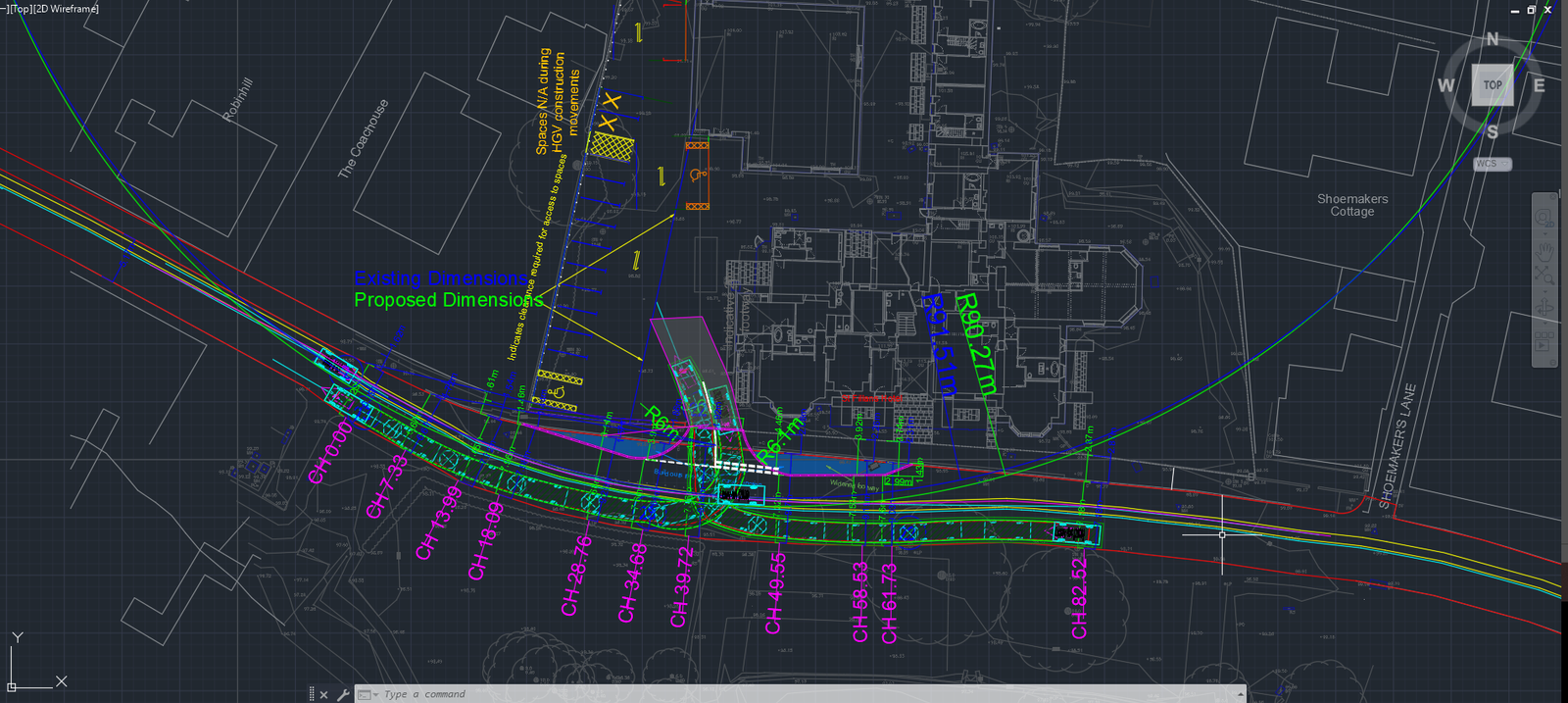Viewport: 1568px width, 703px height.
Task: Open the [2D Wireframe] visual style menu
Action: pyautogui.click(x=66, y=9)
